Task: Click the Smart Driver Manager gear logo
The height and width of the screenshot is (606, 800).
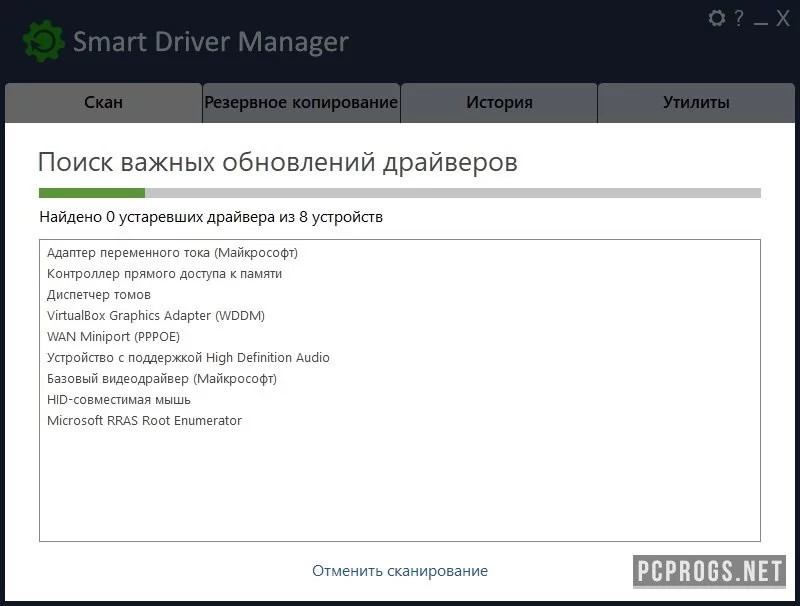Action: [44, 41]
